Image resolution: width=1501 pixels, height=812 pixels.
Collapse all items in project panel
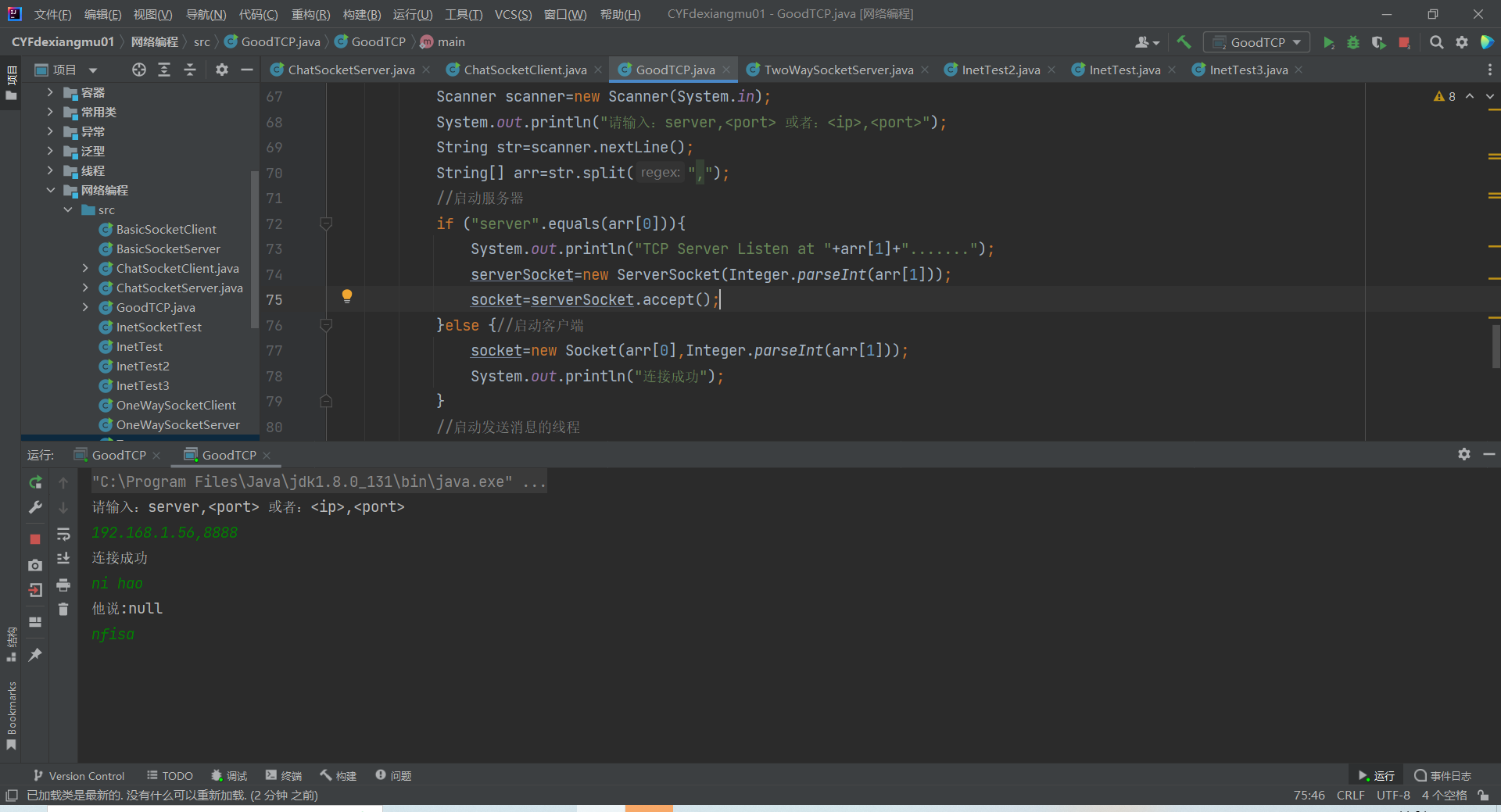pos(190,70)
